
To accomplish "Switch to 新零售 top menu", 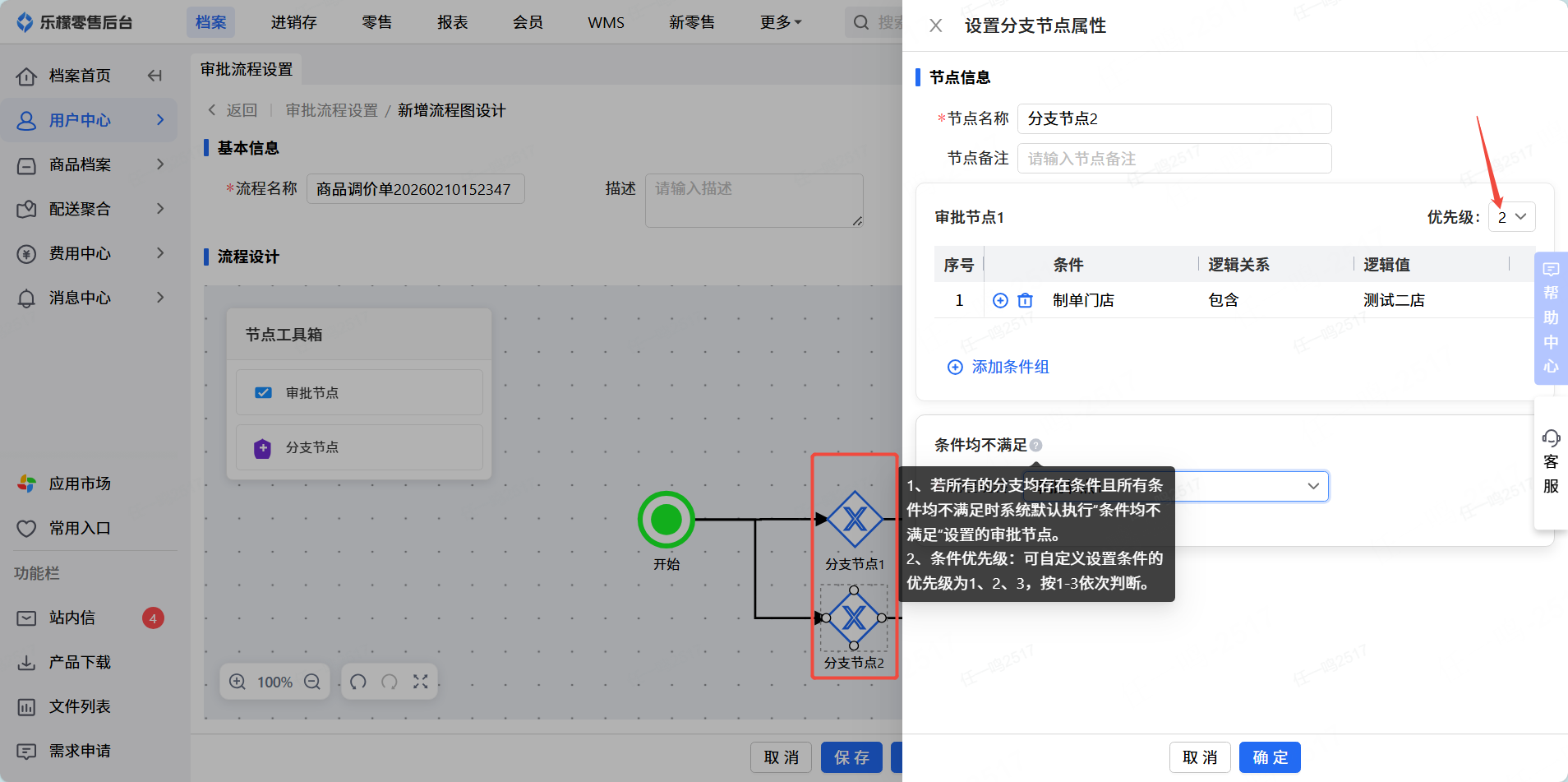I will coord(692,22).
